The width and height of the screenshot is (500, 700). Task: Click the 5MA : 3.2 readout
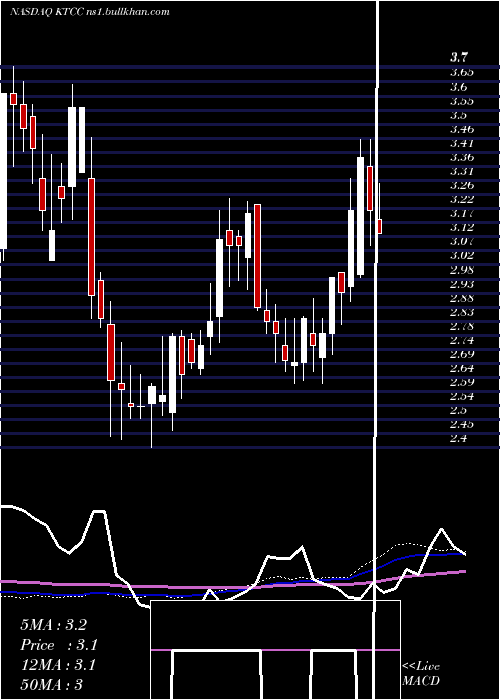point(54,625)
